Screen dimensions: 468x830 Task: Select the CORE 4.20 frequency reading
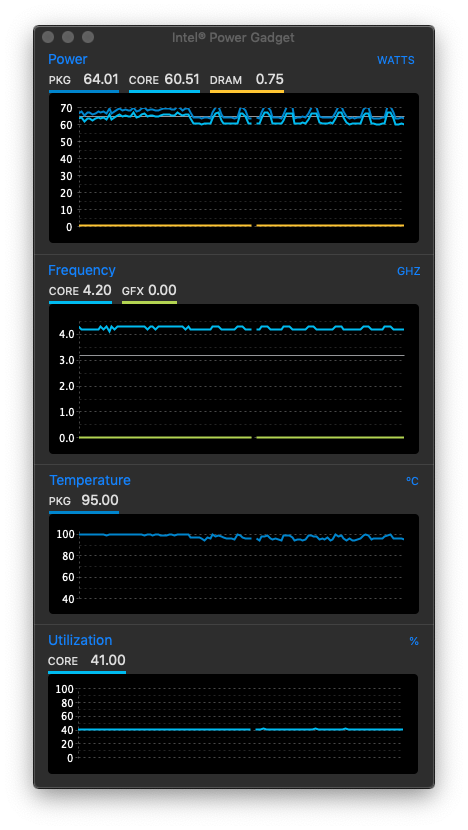(x=80, y=291)
